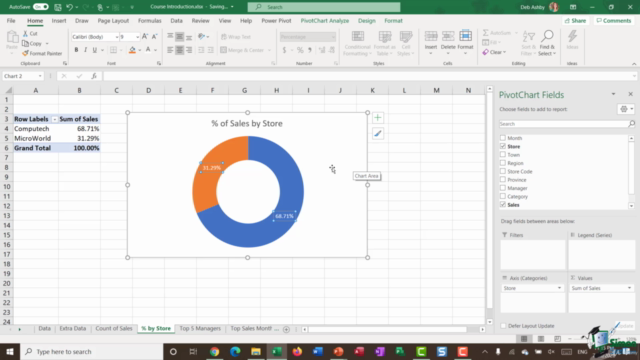This screenshot has width=640, height=360.
Task: Click the new sheet plus icon
Action: [x=286, y=329]
